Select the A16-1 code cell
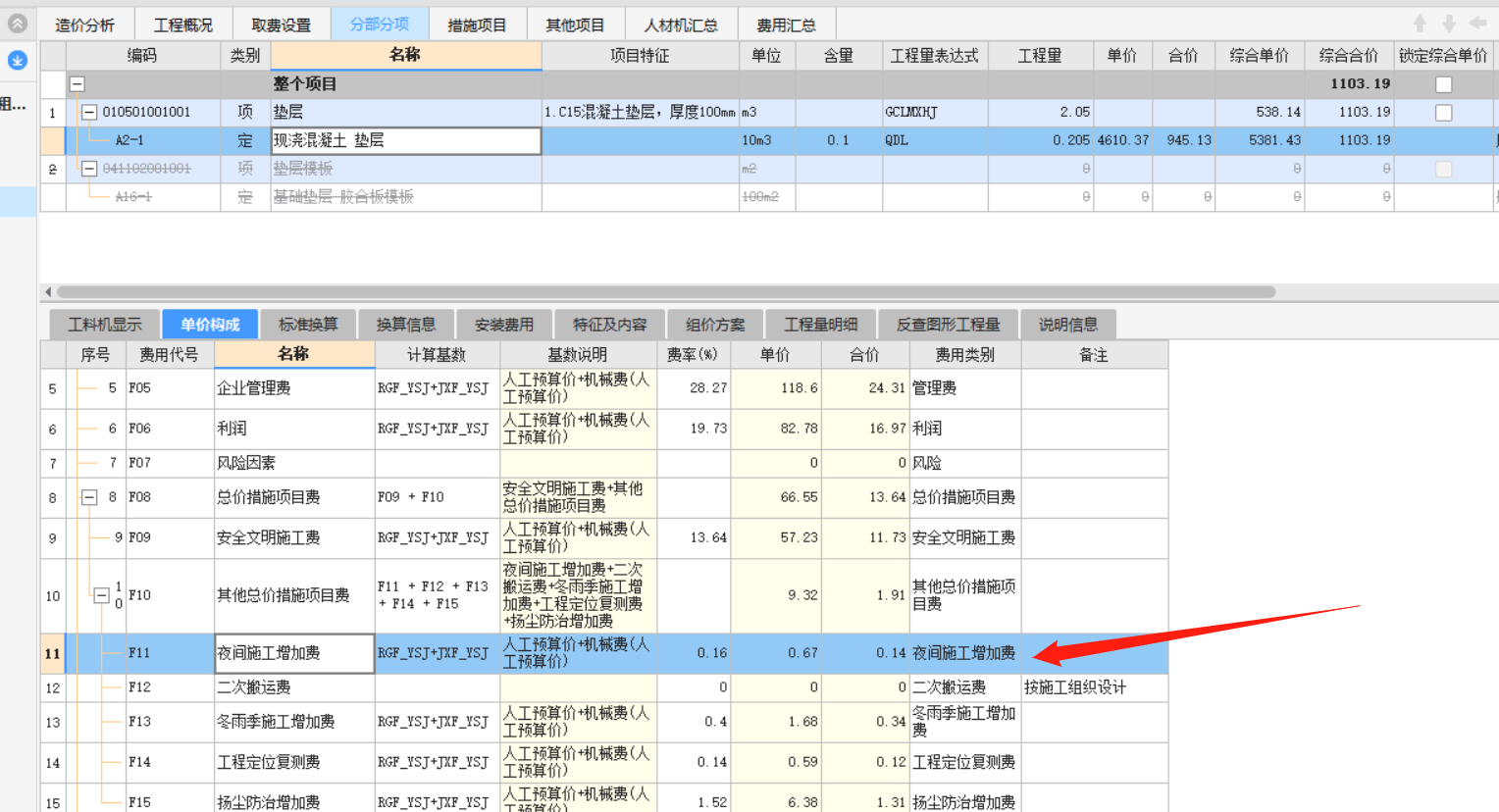This screenshot has height=812, width=1499. (143, 197)
